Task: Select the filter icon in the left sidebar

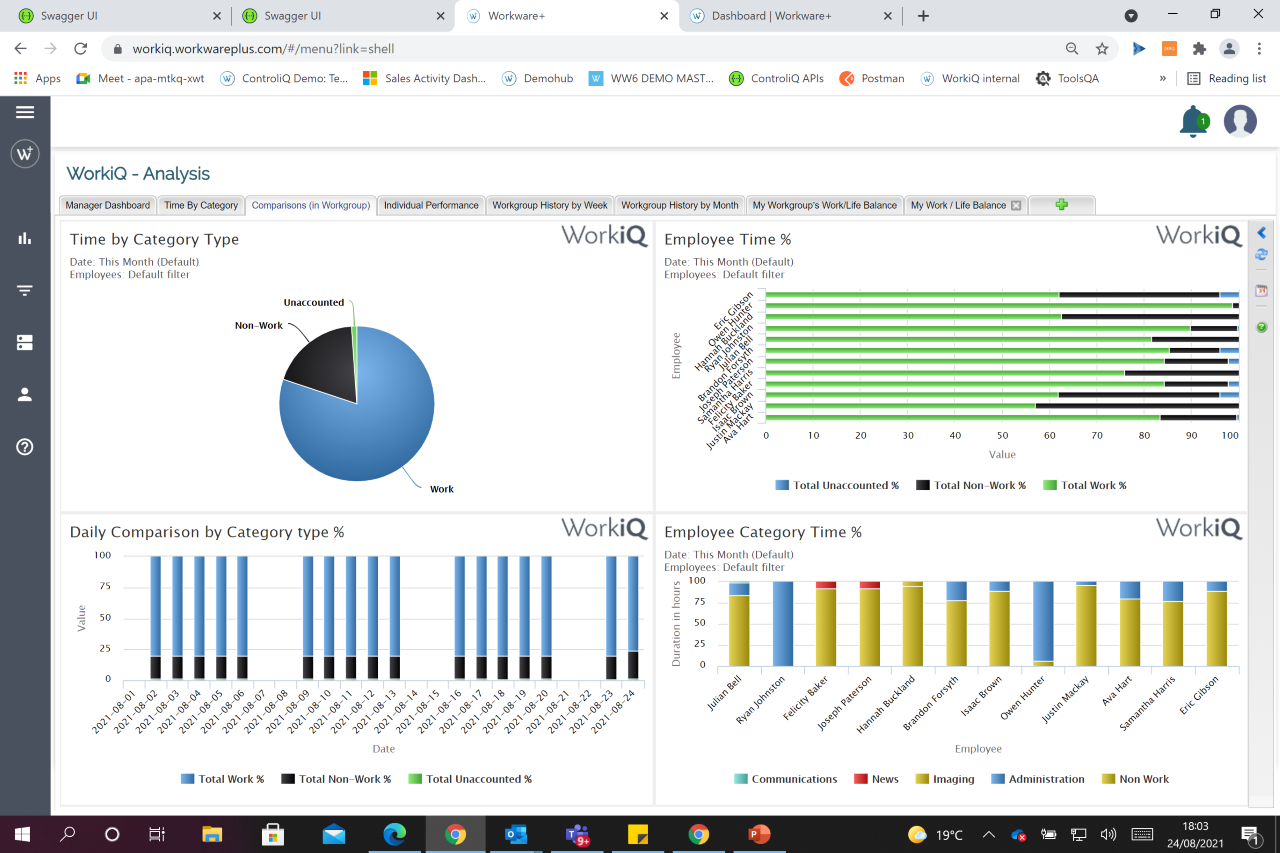Action: pos(24,290)
